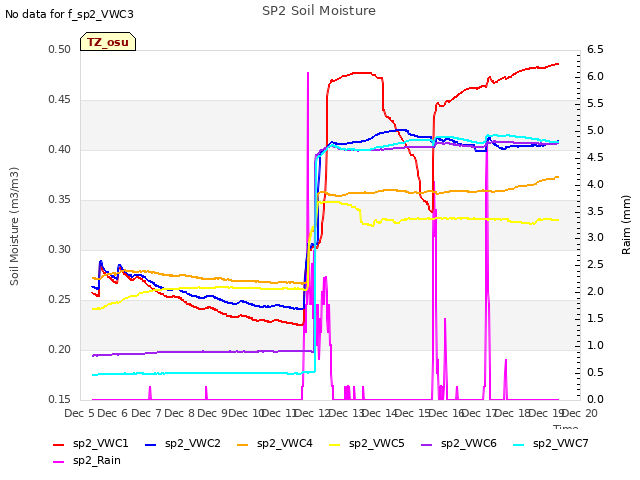640x480 pixels.
Task: Click the Raim (mm) right axis label
Action: pyautogui.click(x=626, y=225)
